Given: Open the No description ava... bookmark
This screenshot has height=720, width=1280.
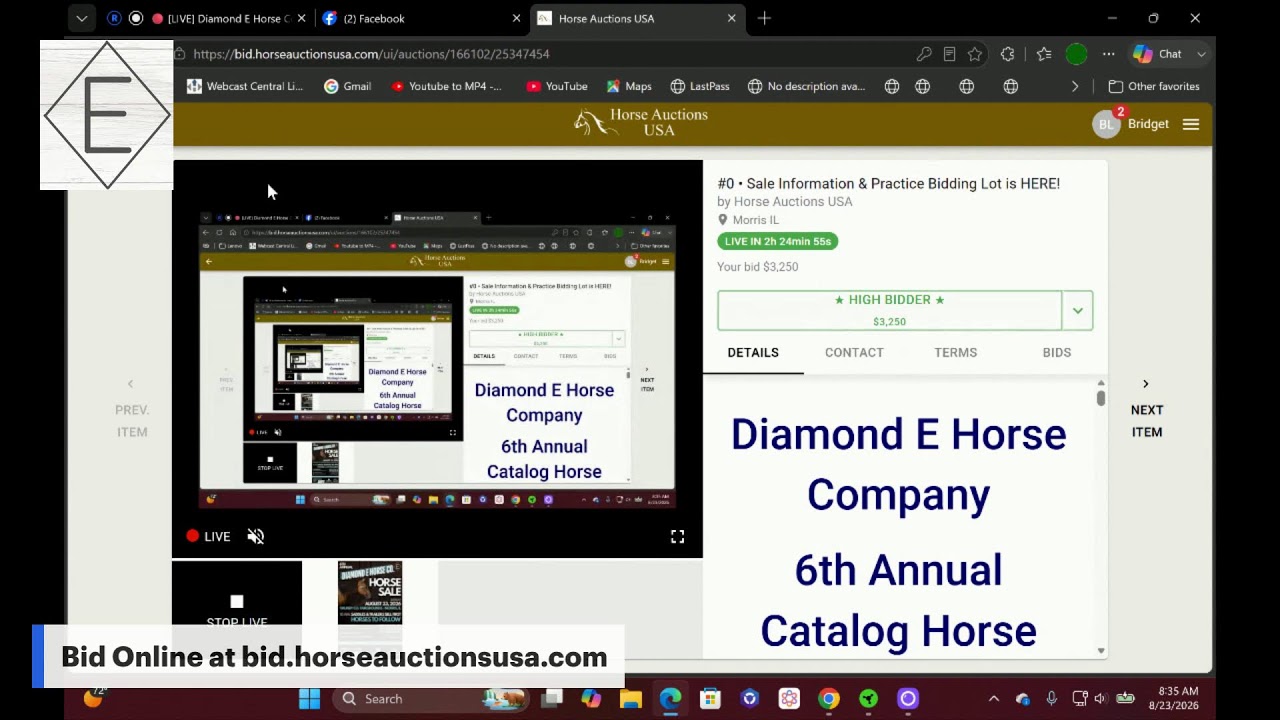Looking at the screenshot, I should [x=807, y=86].
